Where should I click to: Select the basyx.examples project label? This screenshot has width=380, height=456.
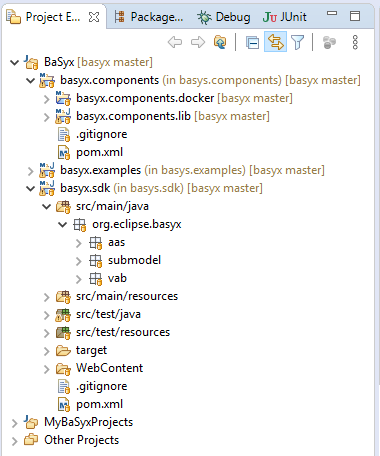click(101, 170)
